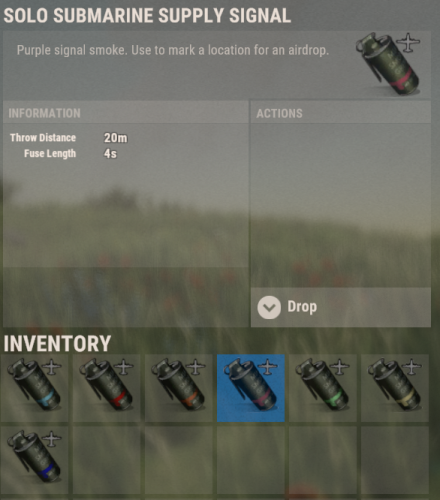Screen dimensions: 440x500
Task: Select the red-banded supply signal grenade
Action: point(106,388)
